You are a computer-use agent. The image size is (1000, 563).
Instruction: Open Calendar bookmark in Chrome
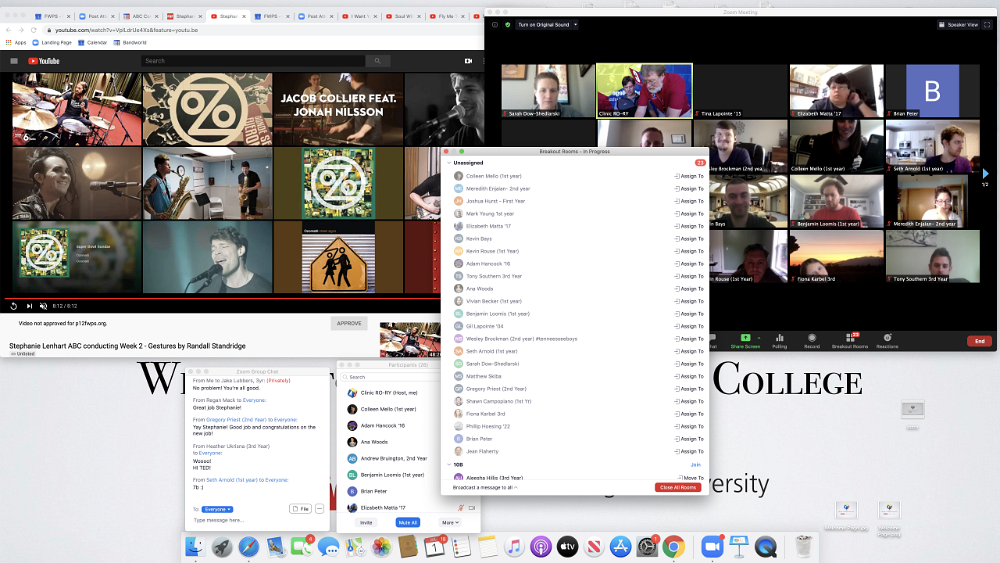coord(92,43)
